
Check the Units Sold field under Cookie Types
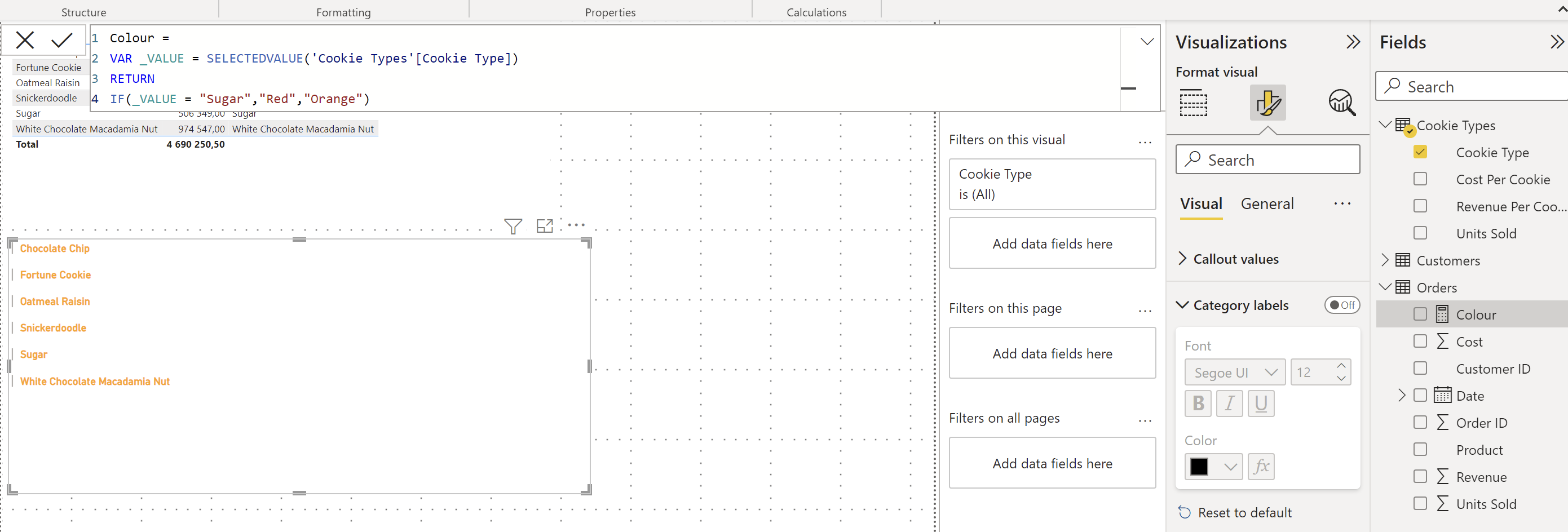click(x=1420, y=233)
